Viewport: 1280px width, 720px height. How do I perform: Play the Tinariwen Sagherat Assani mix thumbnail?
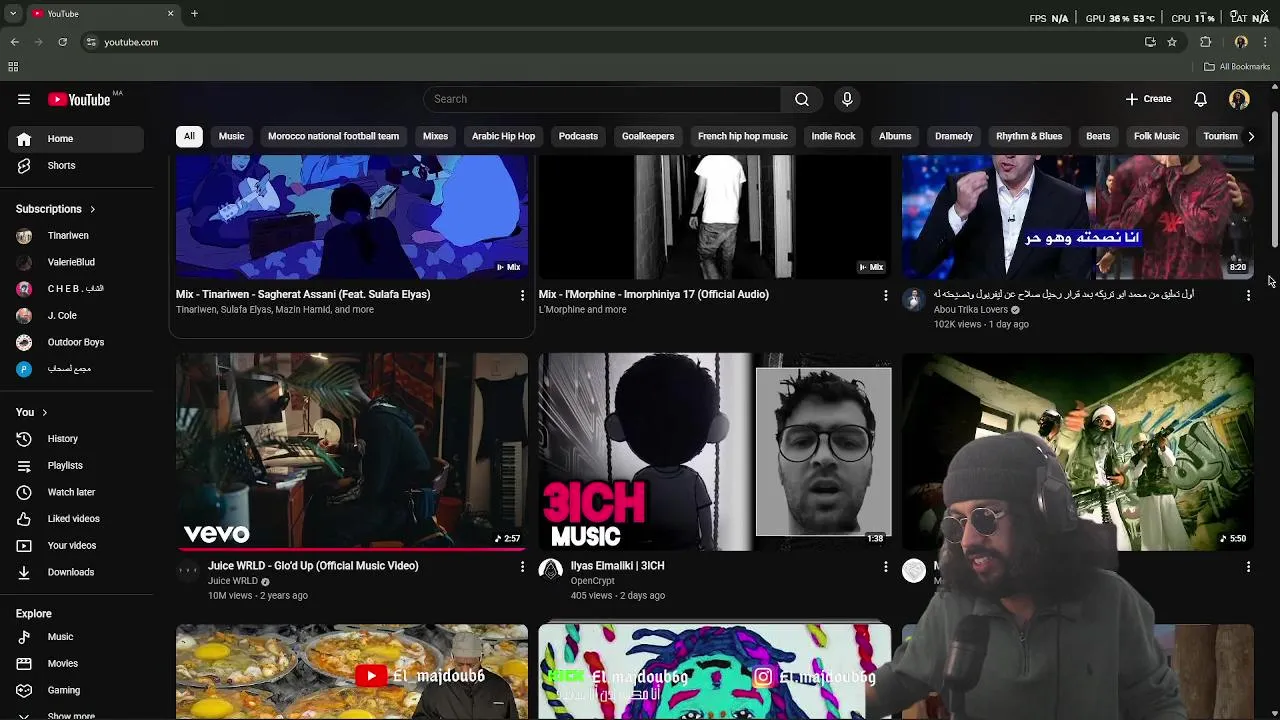click(x=352, y=217)
